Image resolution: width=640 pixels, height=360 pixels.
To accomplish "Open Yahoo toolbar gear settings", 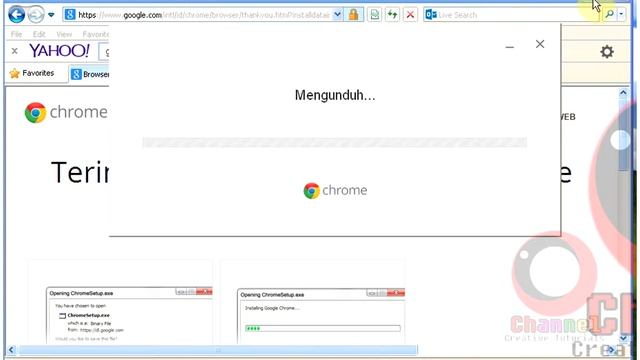I will coord(607,52).
